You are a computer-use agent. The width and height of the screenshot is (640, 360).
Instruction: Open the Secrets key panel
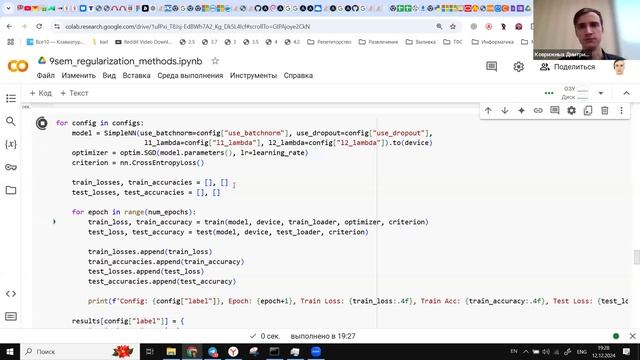tap(11, 167)
